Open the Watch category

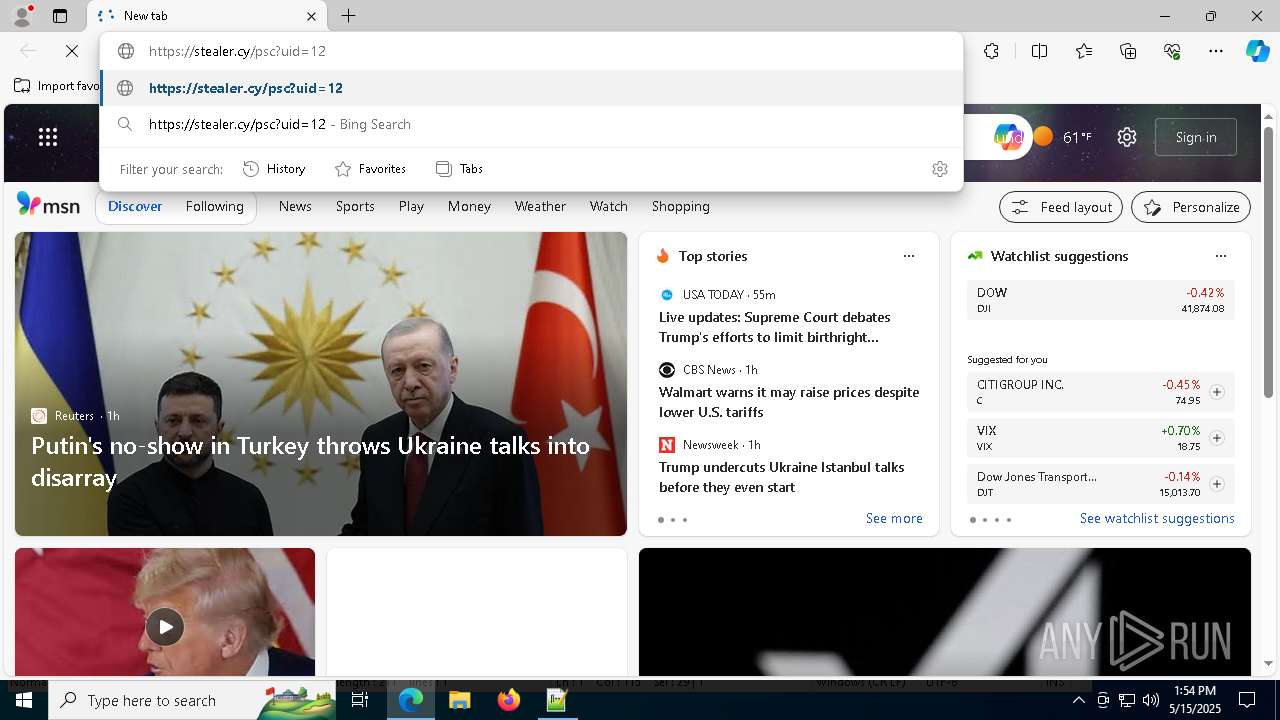(608, 206)
